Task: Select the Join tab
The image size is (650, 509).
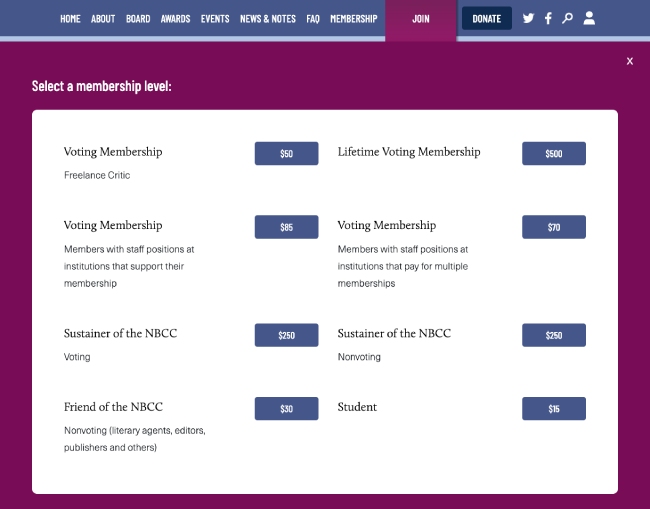Action: tap(421, 19)
